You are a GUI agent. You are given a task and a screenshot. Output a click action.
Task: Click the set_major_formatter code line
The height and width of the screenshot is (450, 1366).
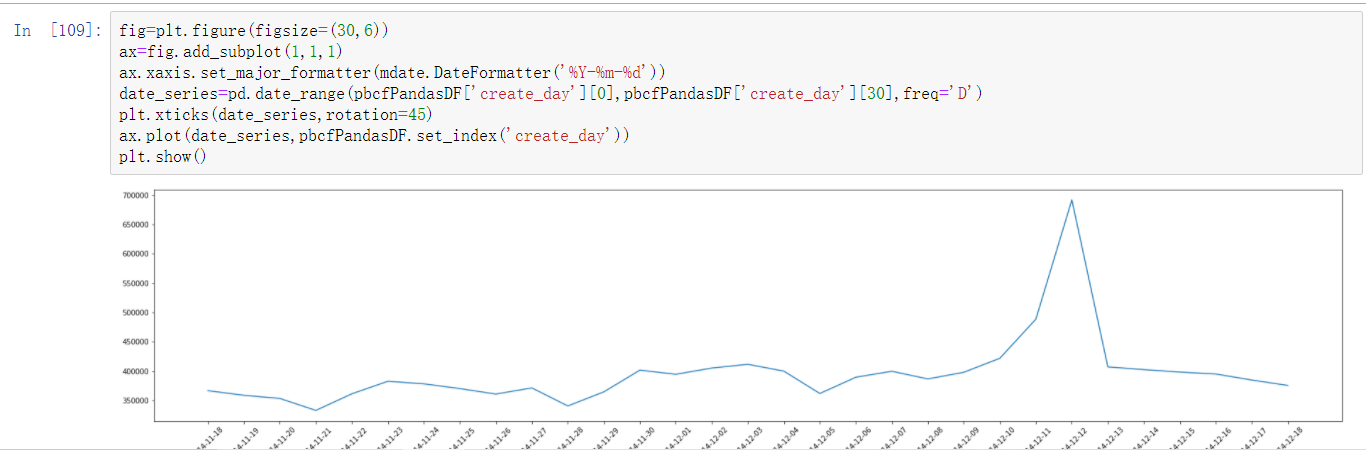click(392, 73)
